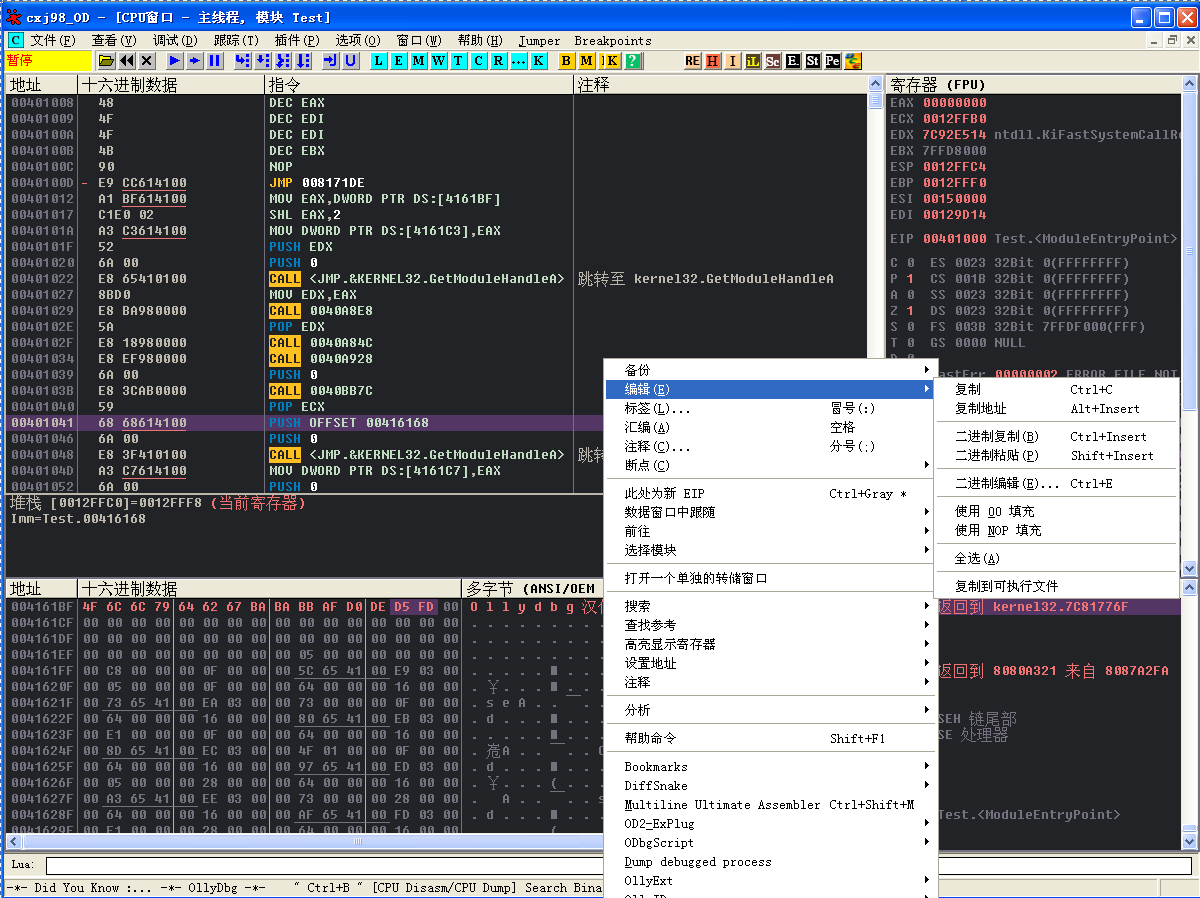Open References with cyan R icon
1200x898 pixels.
tap(499, 61)
